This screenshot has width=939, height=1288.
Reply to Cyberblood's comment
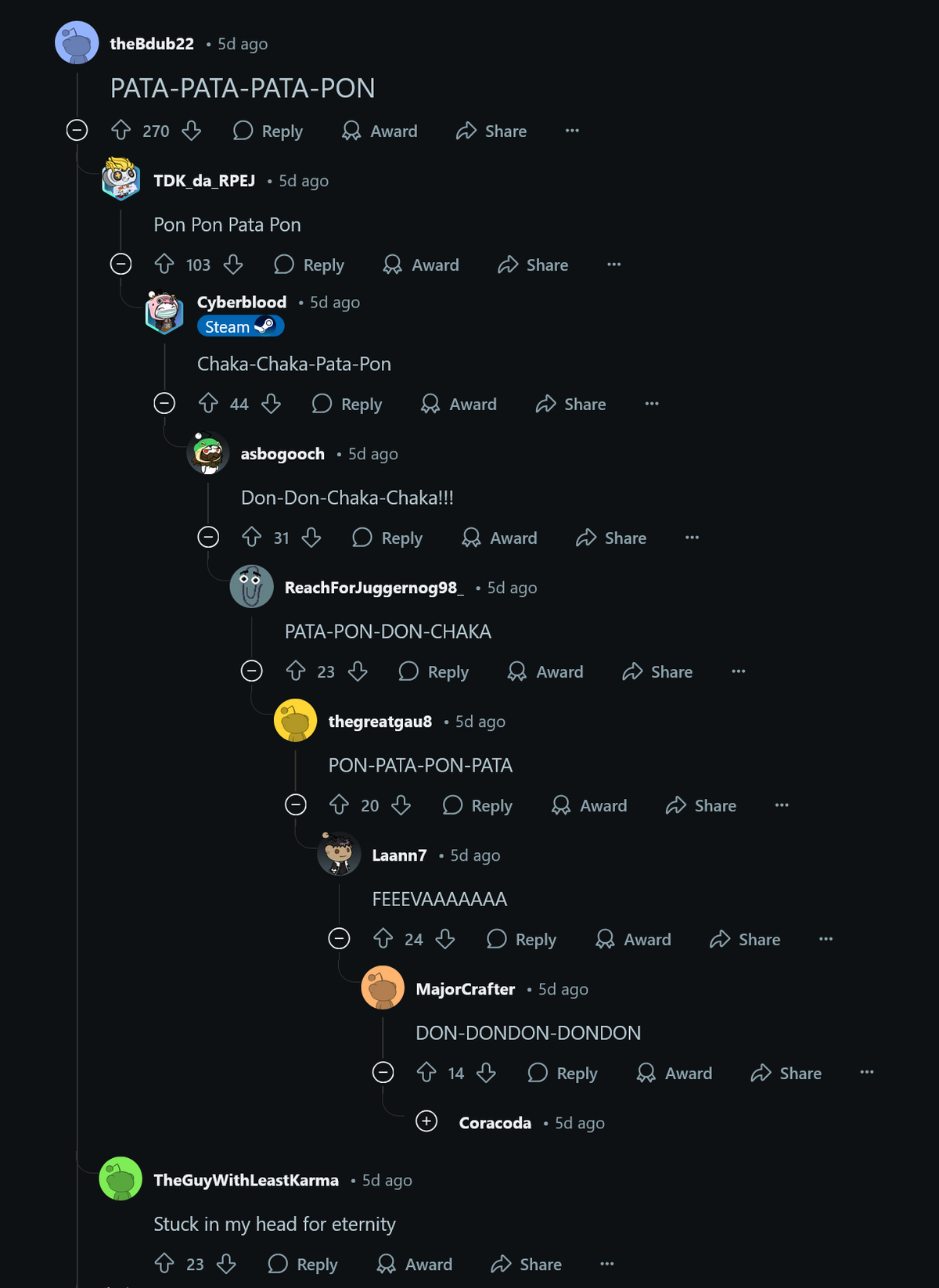click(x=347, y=404)
